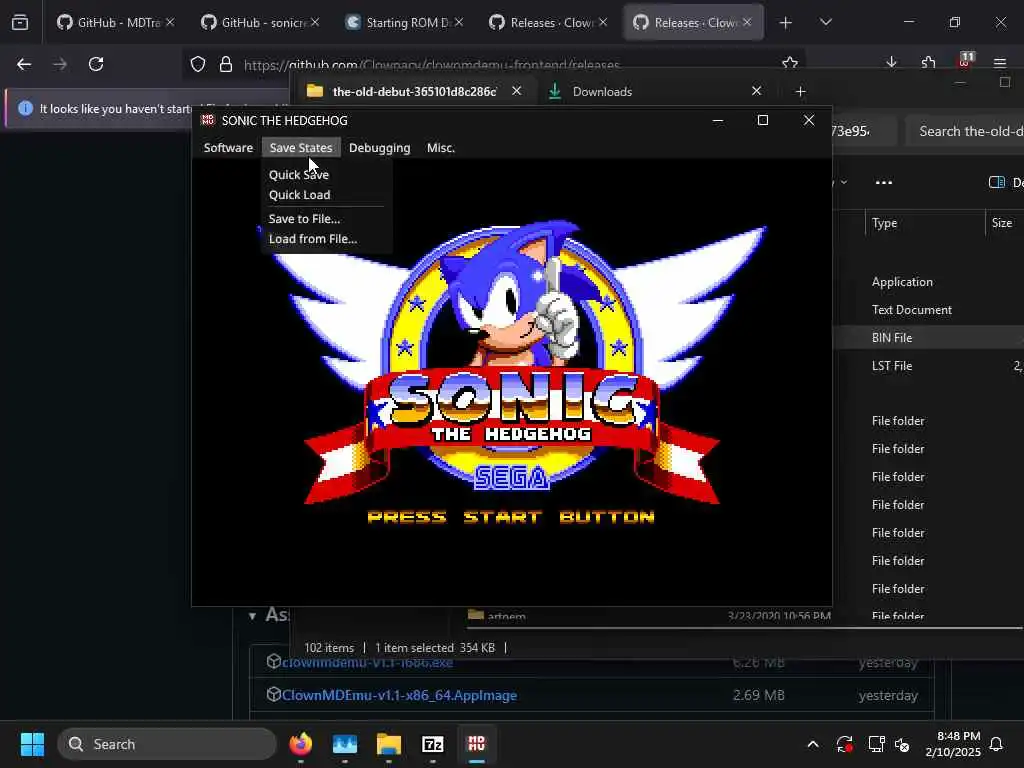The width and height of the screenshot is (1024, 768).
Task: Download clownmdemu-v1.1-i686.exe asset
Action: point(367,663)
